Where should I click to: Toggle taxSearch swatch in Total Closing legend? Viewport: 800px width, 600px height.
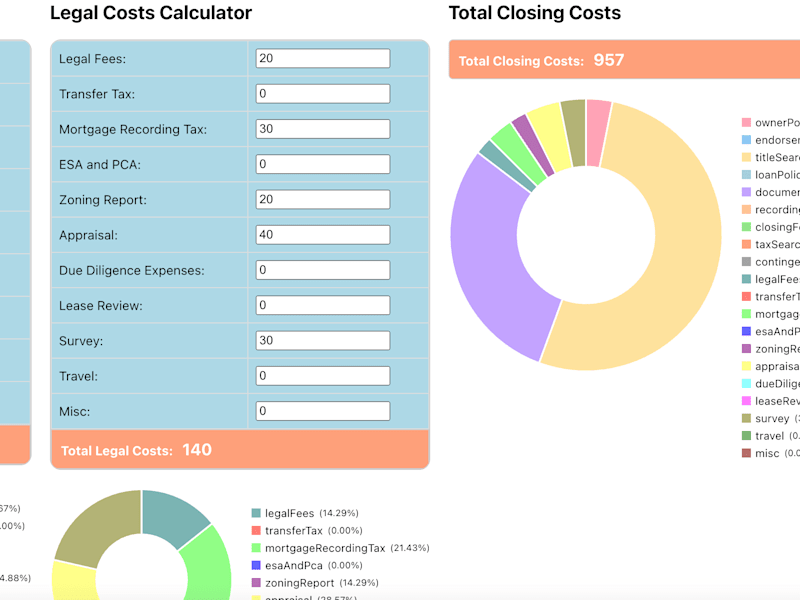pos(746,244)
